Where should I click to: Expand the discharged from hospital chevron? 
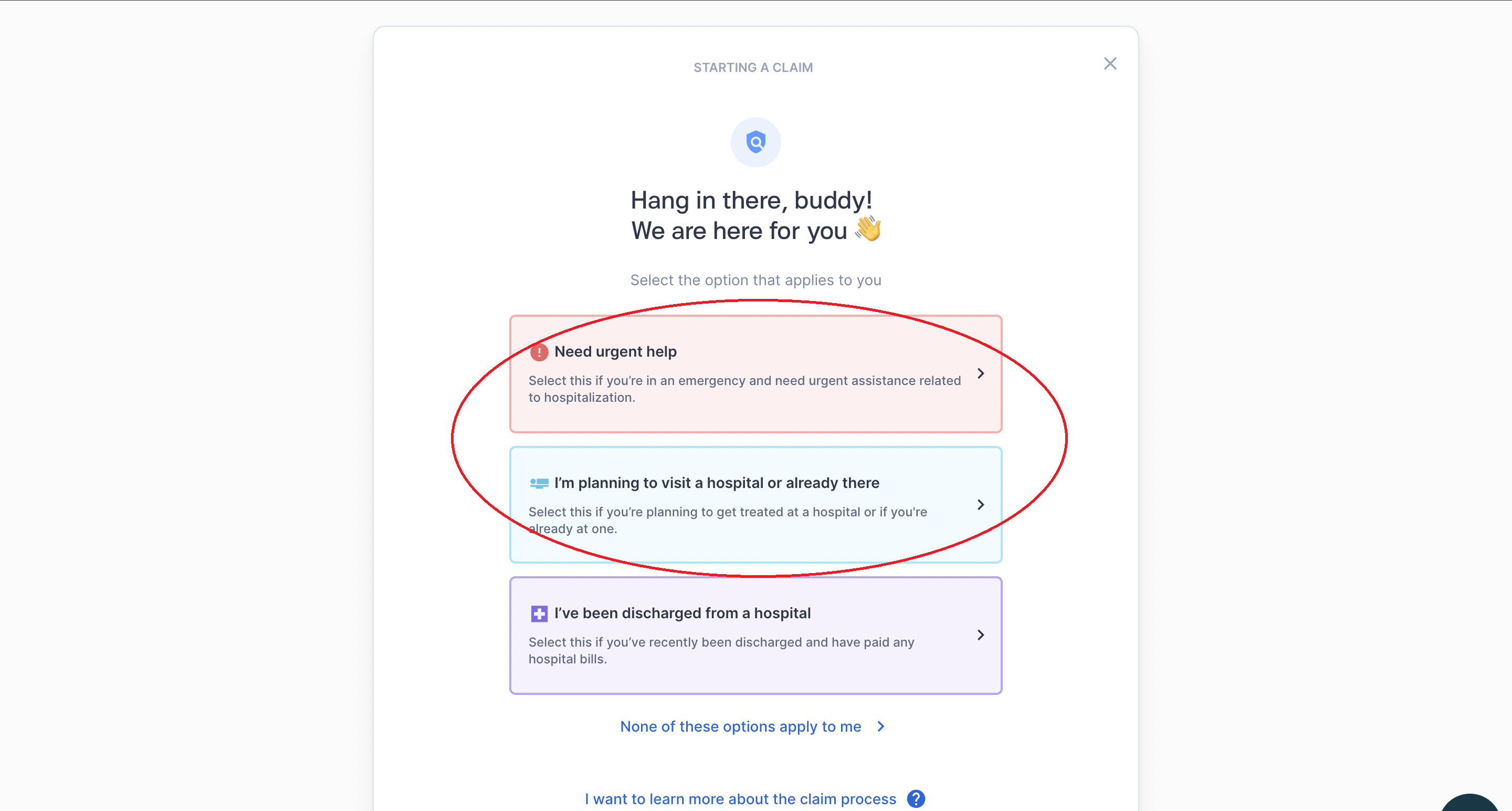(980, 635)
